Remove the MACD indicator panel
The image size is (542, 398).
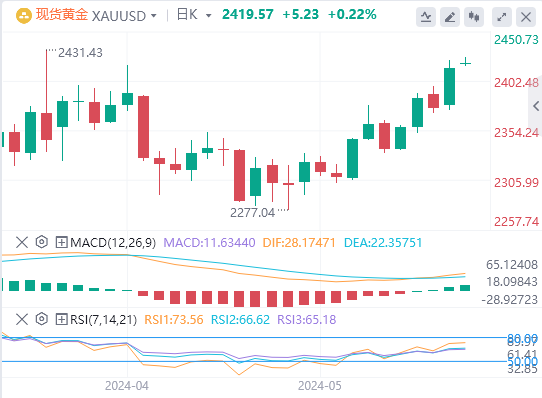pyautogui.click(x=22, y=242)
